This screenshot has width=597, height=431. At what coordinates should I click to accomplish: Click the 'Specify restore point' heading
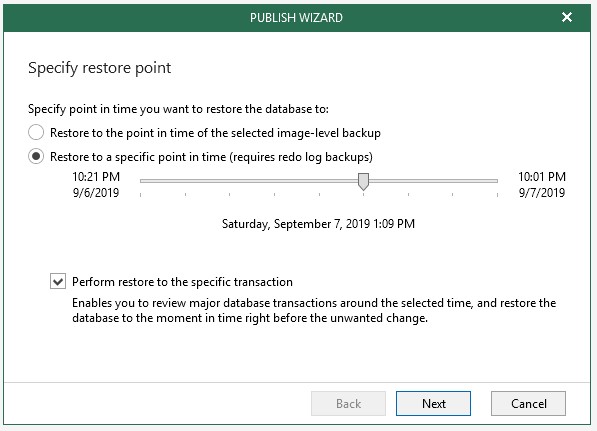tap(99, 68)
